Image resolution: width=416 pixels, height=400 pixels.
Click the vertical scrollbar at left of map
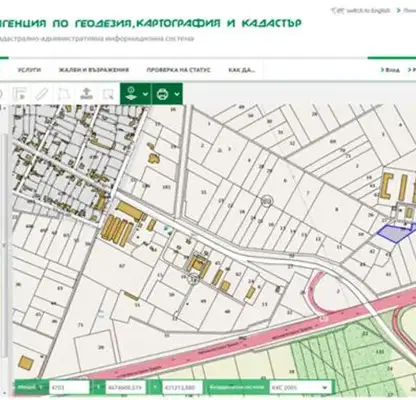(4, 245)
